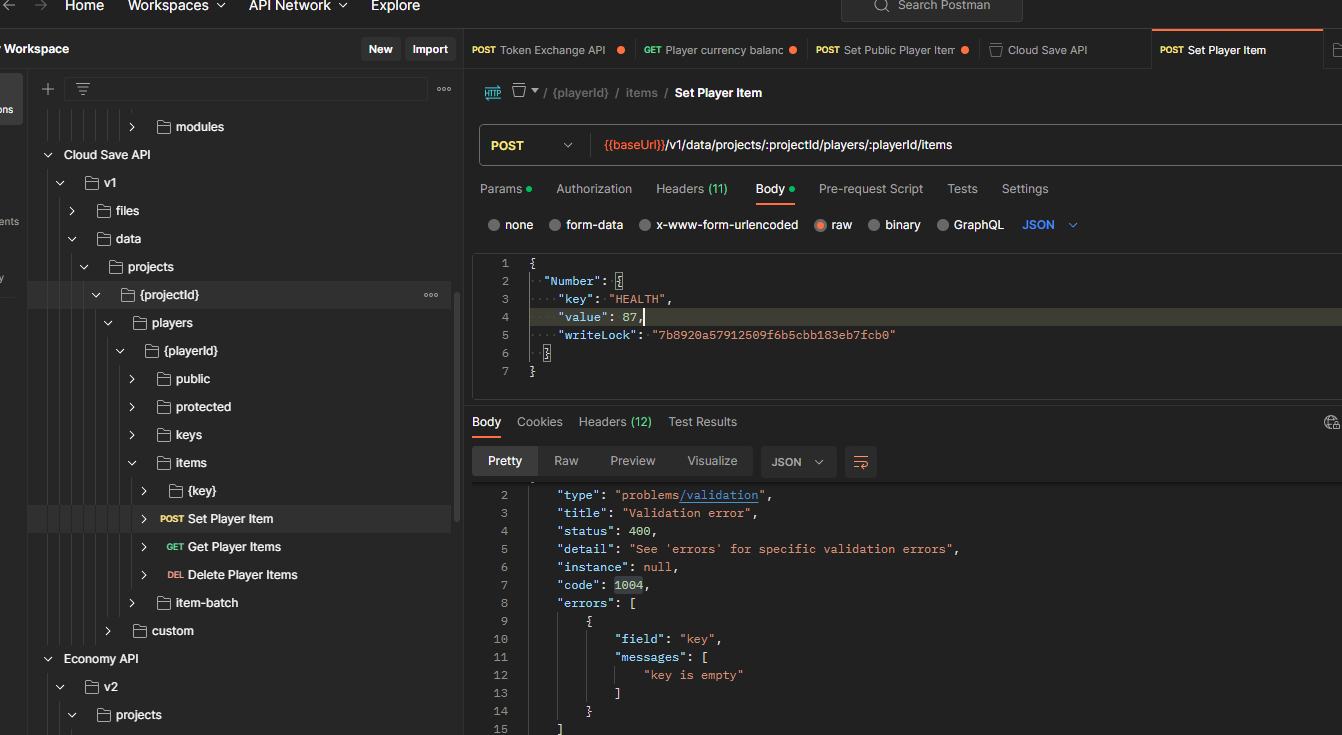
Task: Click the filter icon in sidebar search
Action: [x=83, y=89]
